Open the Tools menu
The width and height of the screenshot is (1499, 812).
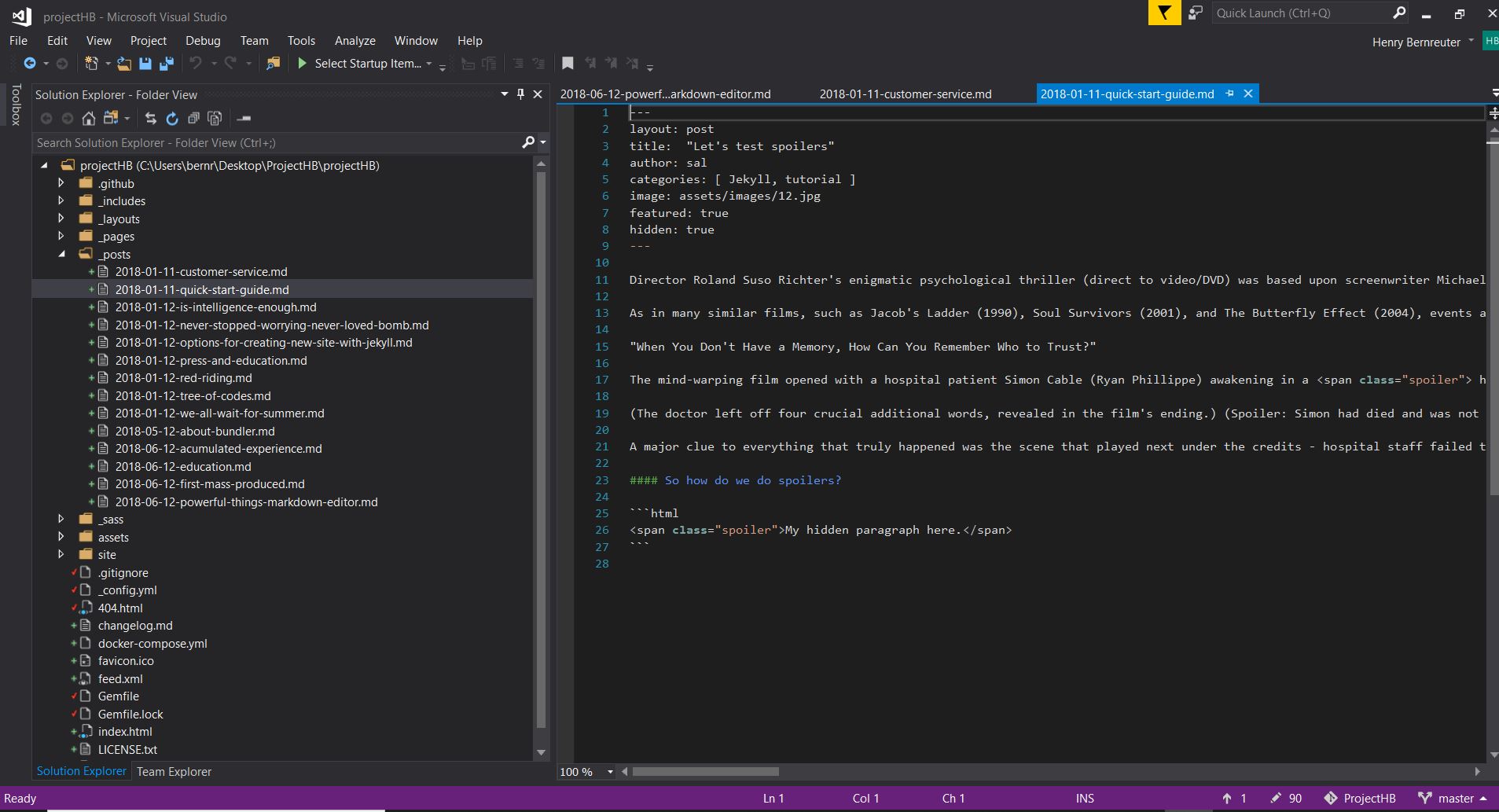301,41
